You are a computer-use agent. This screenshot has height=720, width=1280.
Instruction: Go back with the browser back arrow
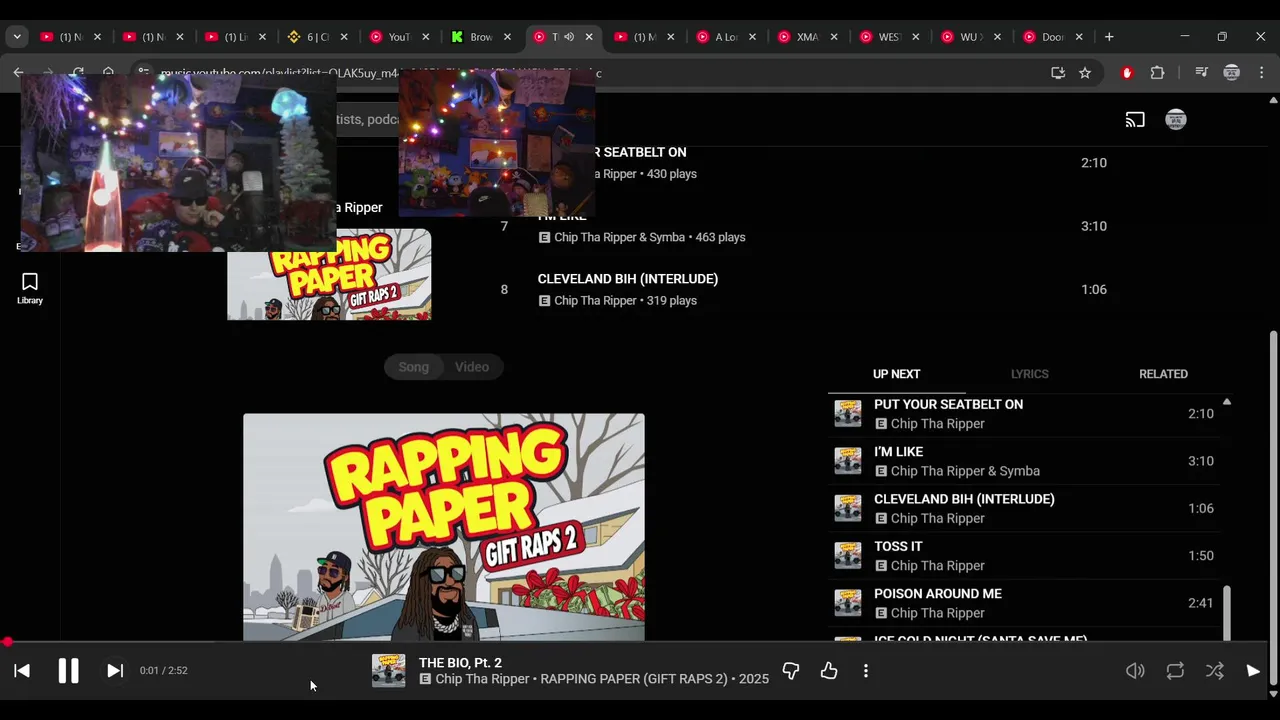click(18, 73)
